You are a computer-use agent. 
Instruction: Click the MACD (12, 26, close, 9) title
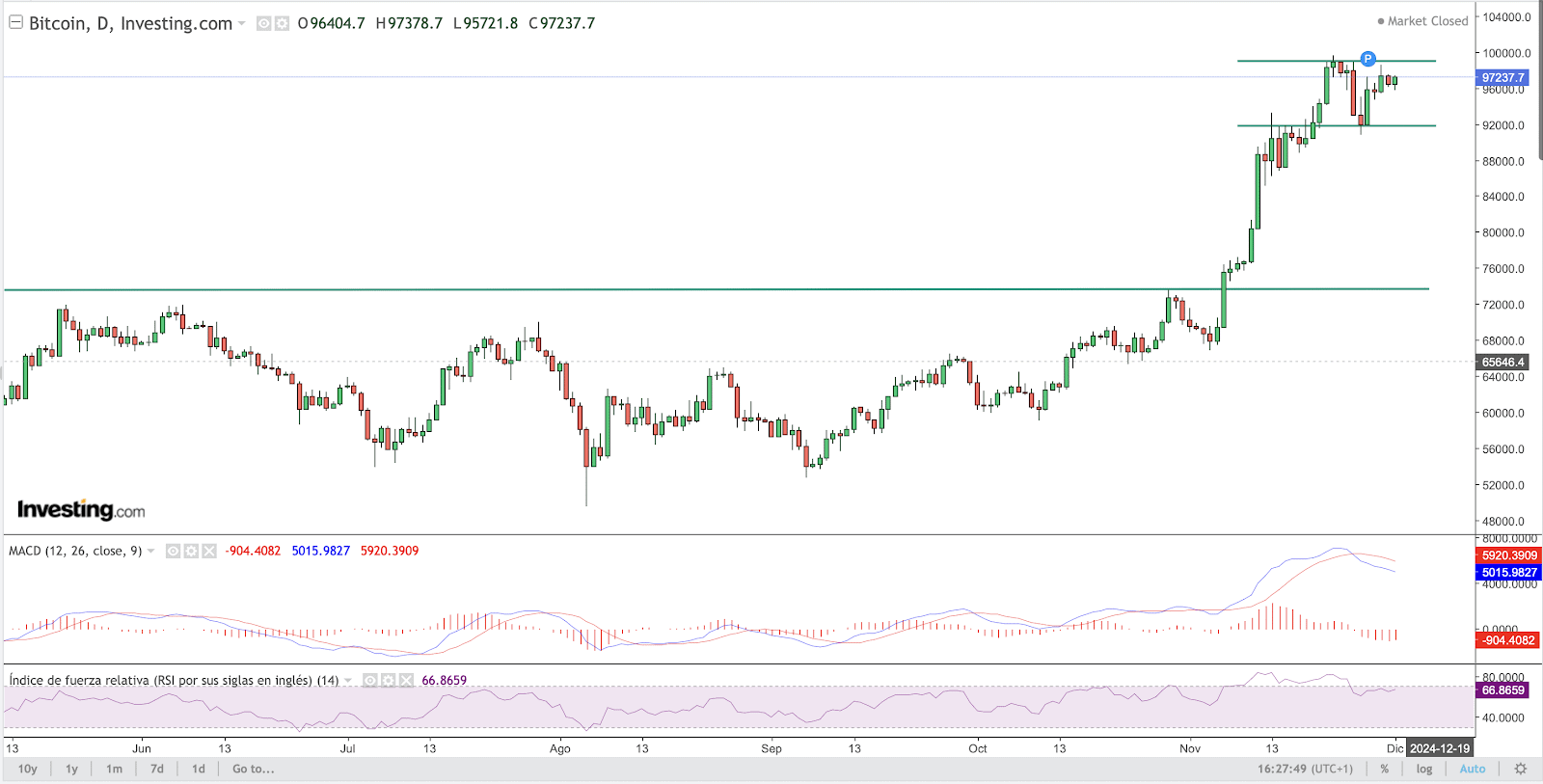point(75,552)
